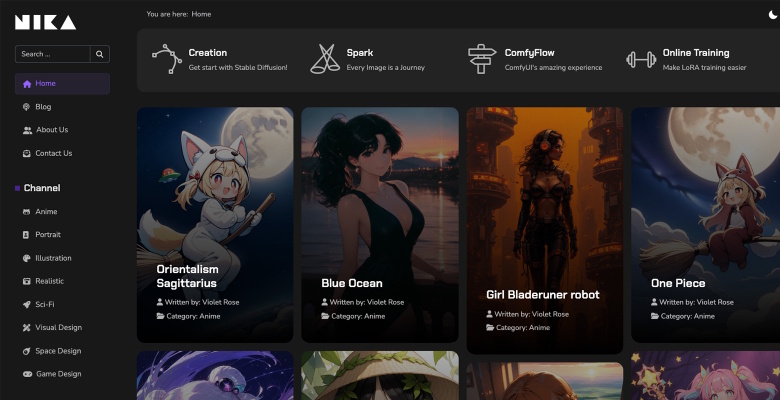
Task: Open the Girl Bladeruner robot card title
Action: coord(543,295)
